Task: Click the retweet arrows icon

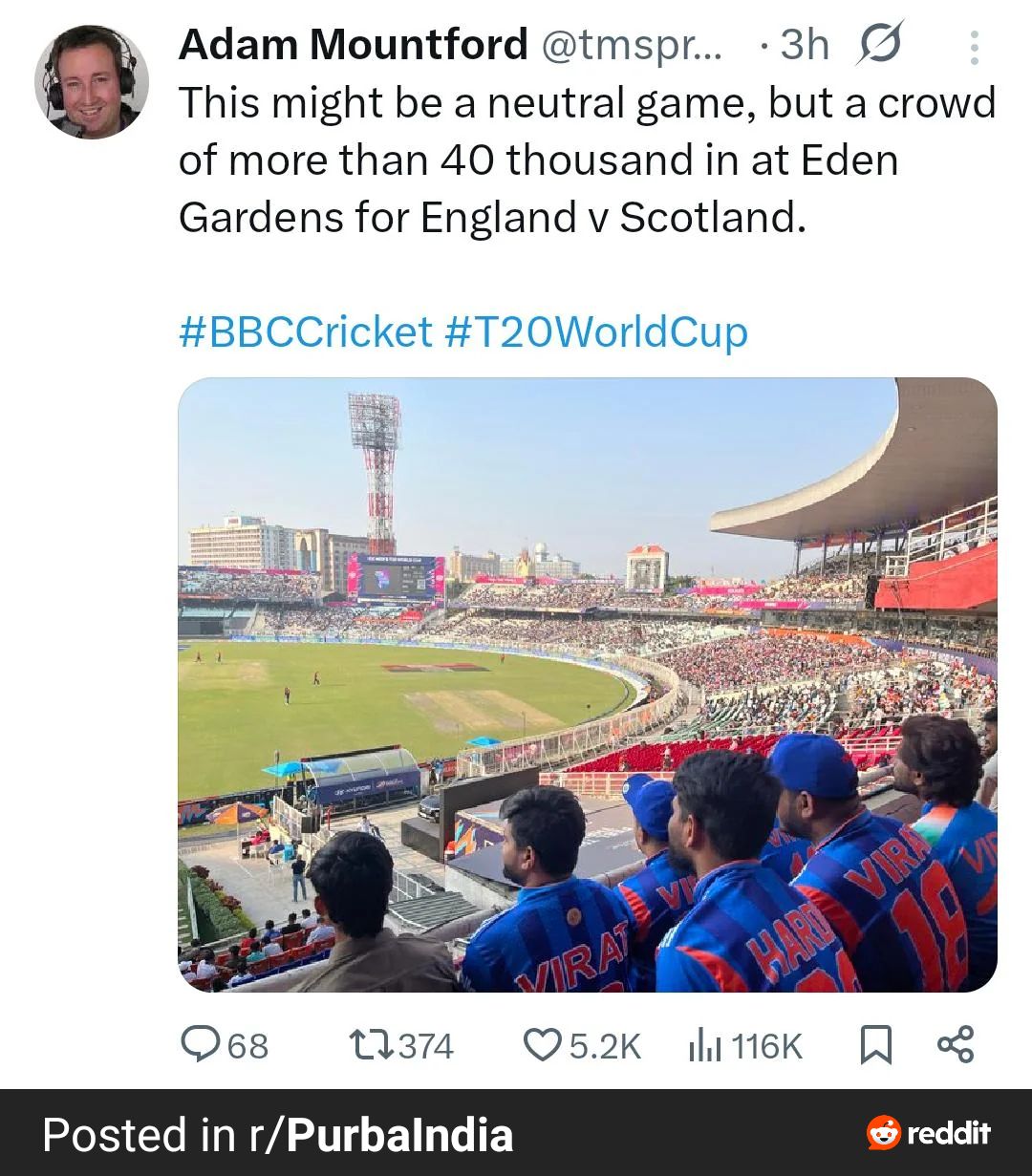Action: pos(368,1044)
